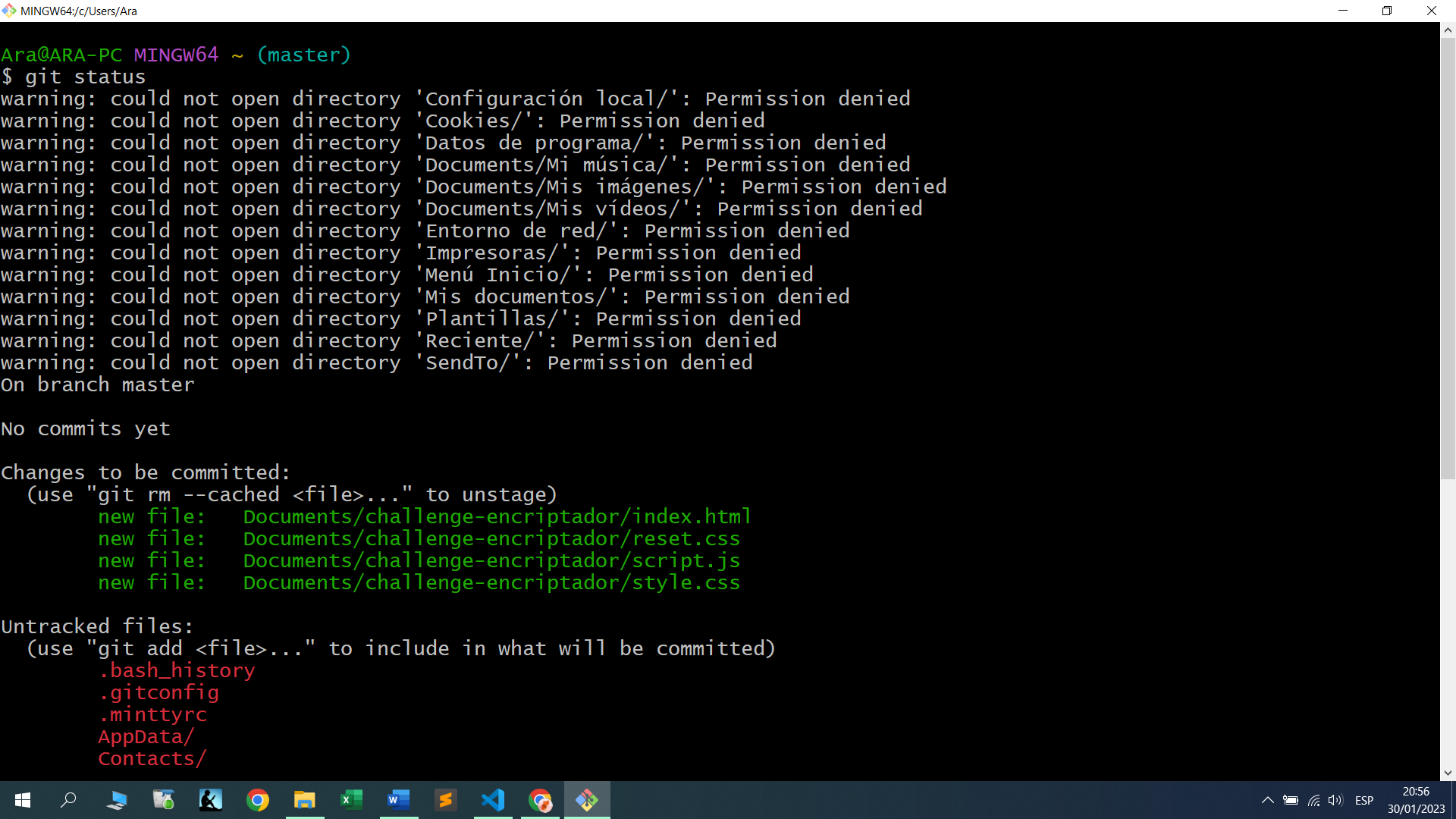Click the Git Bash taskbar icon
This screenshot has height=819, width=1456.
(587, 800)
